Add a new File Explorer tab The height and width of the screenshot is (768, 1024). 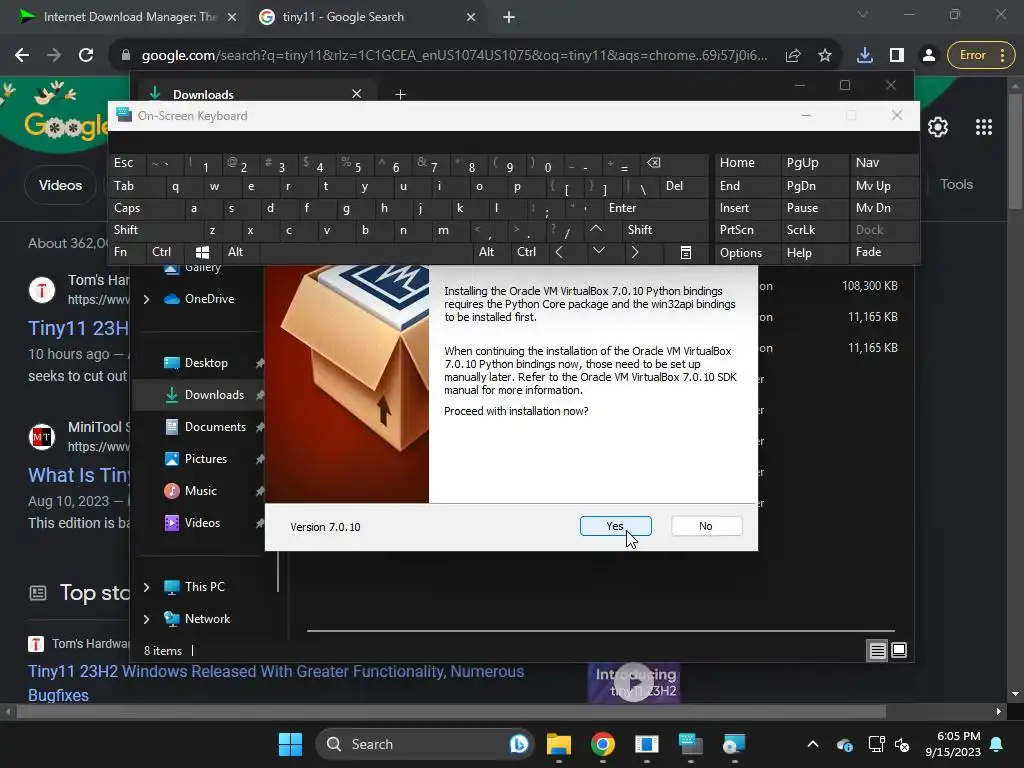tap(400, 95)
